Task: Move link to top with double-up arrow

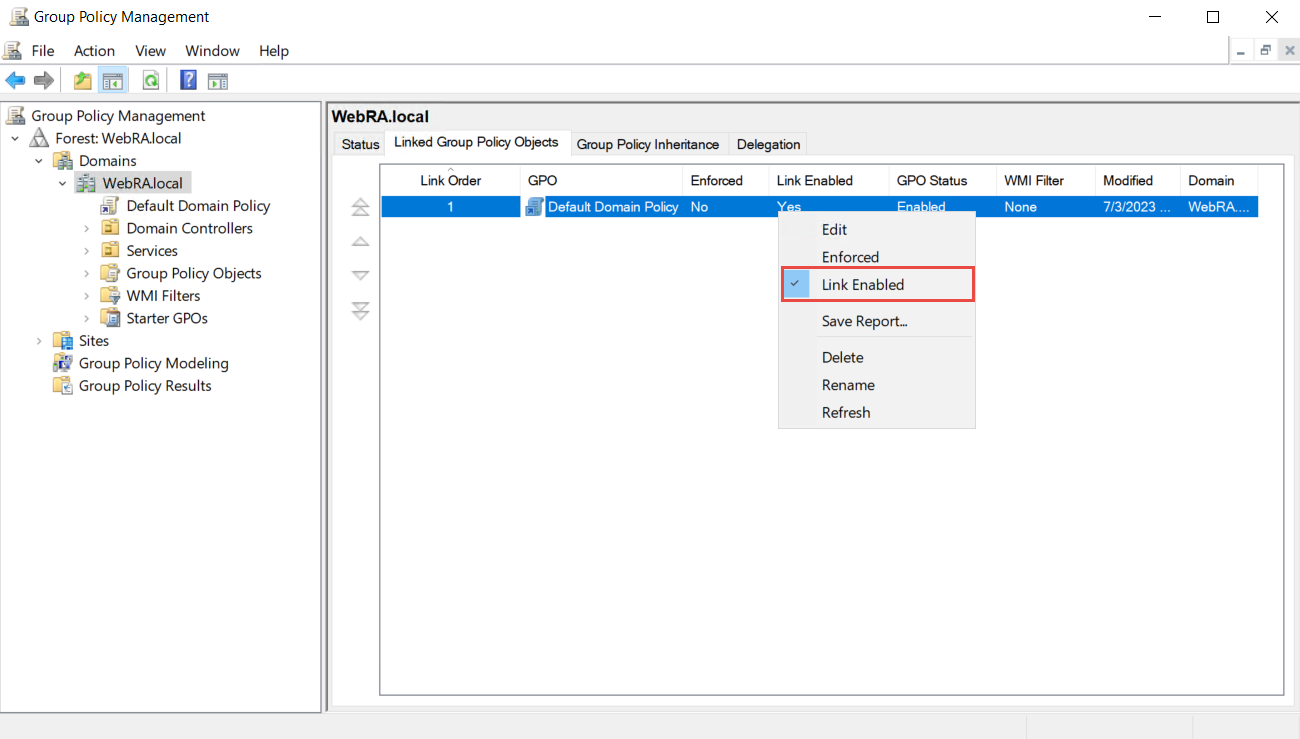Action: coord(360,208)
